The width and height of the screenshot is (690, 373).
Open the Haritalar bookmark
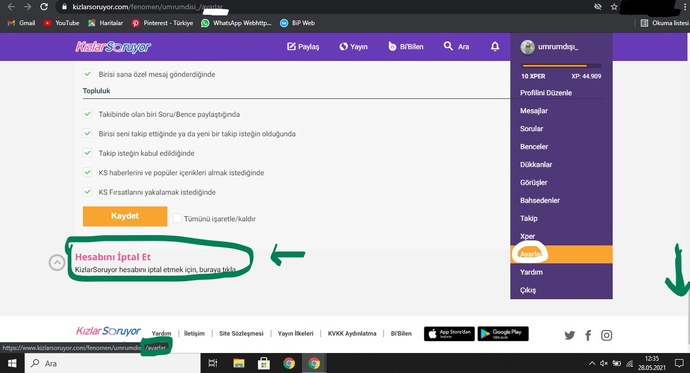pyautogui.click(x=105, y=23)
